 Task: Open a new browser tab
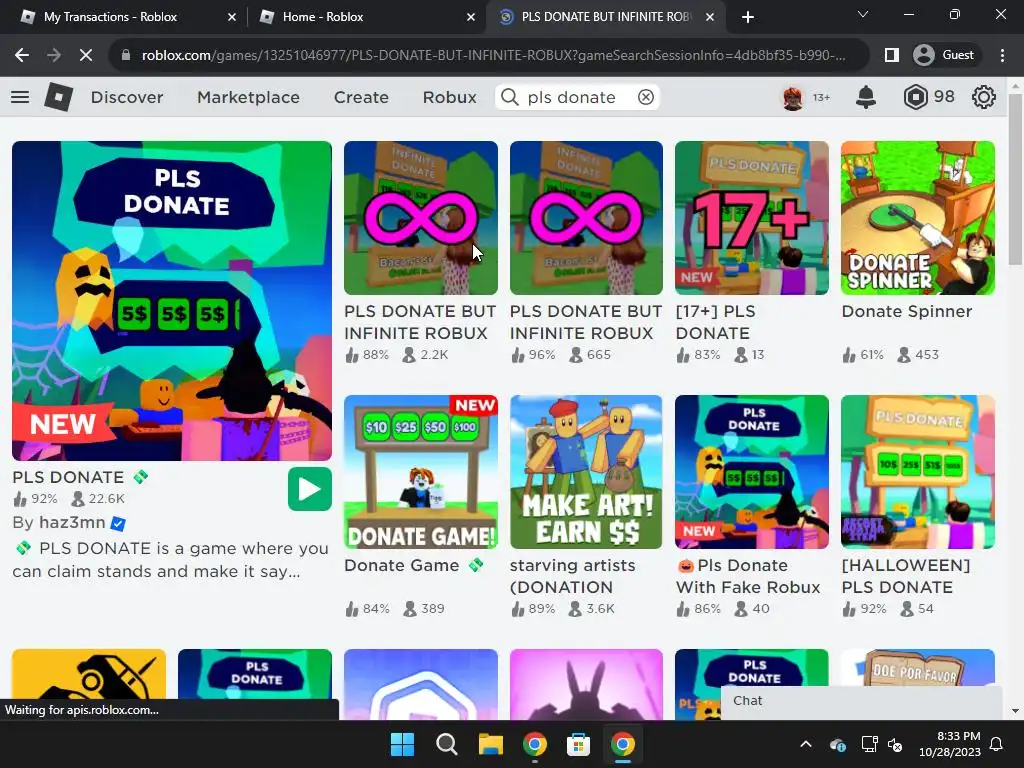(748, 17)
